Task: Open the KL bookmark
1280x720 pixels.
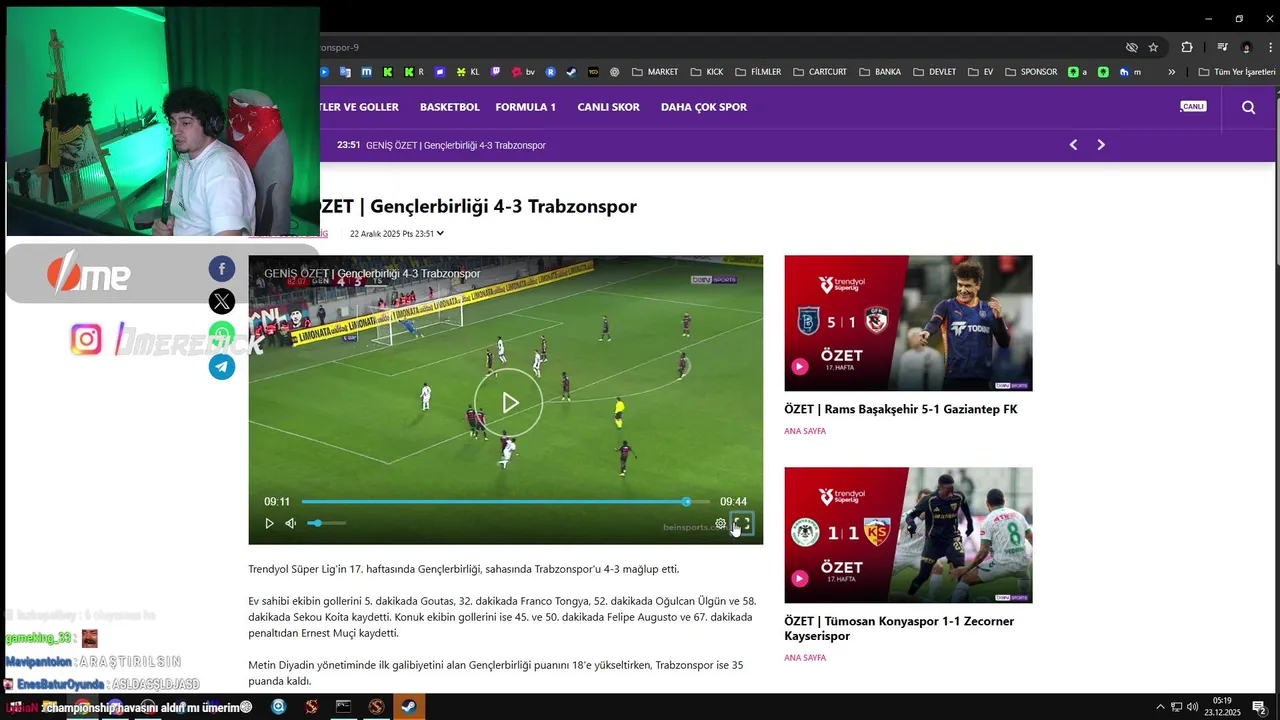Action: click(468, 72)
